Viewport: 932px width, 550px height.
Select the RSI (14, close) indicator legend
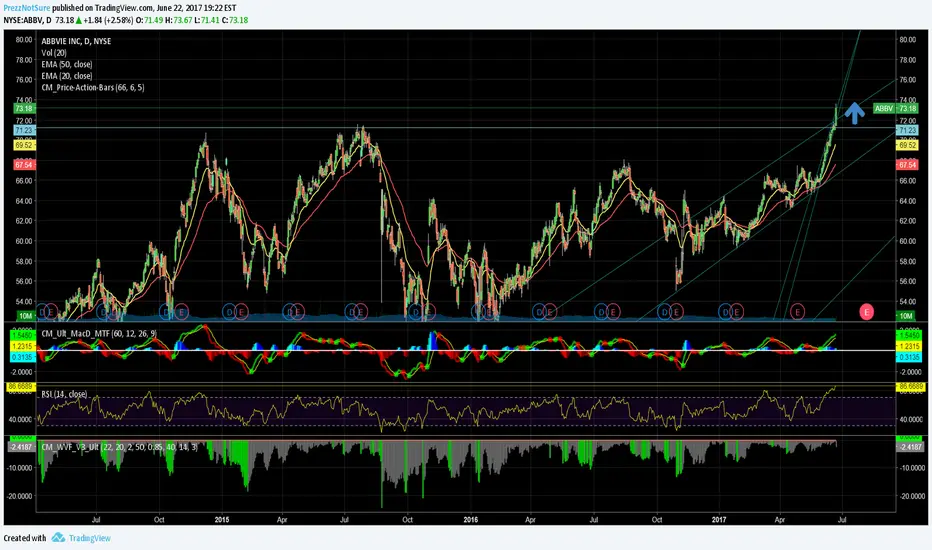click(x=64, y=394)
